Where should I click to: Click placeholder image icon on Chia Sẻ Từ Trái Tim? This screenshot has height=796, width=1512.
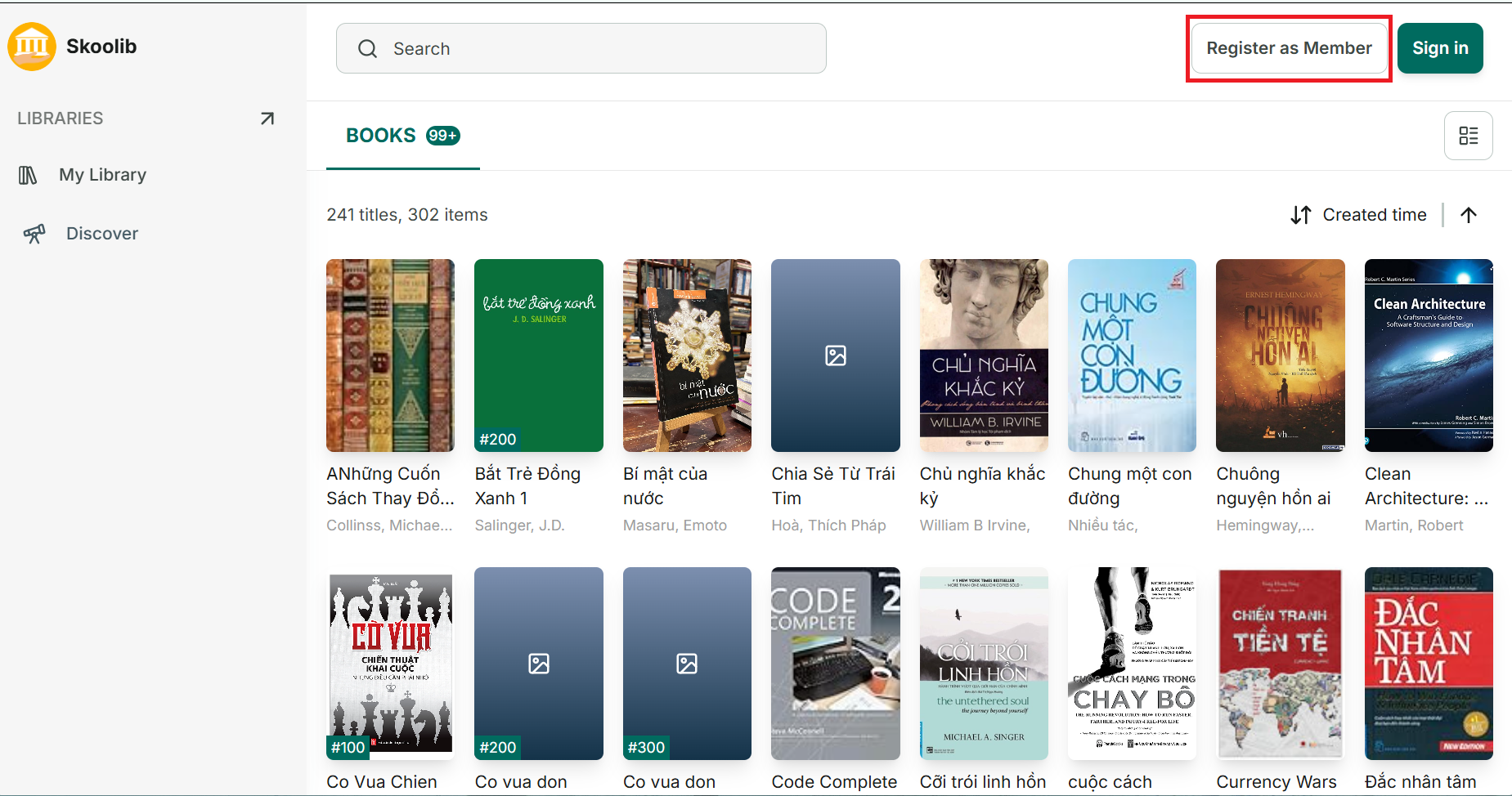836,356
